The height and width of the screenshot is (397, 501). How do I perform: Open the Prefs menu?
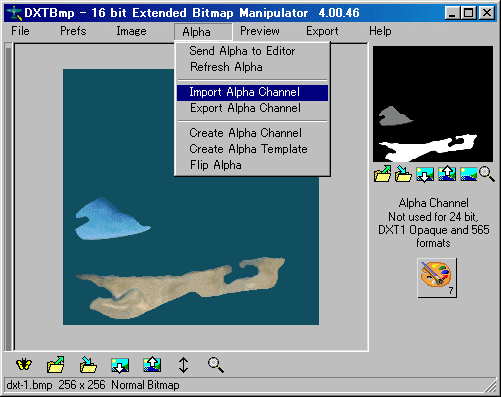pos(73,31)
